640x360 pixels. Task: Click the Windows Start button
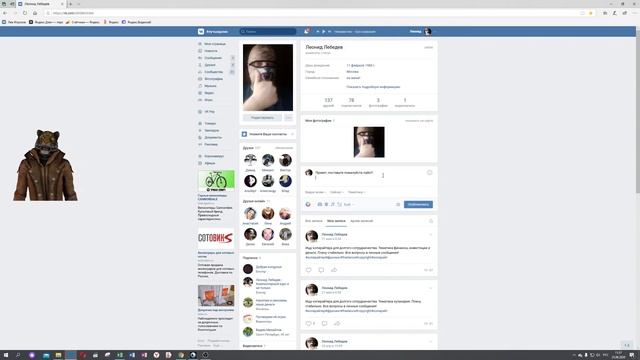(6, 355)
